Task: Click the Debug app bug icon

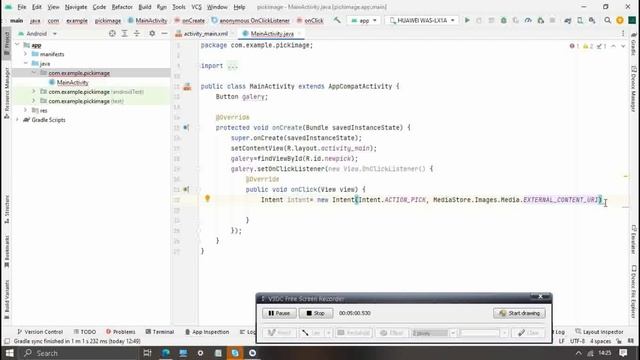Action: point(504,20)
